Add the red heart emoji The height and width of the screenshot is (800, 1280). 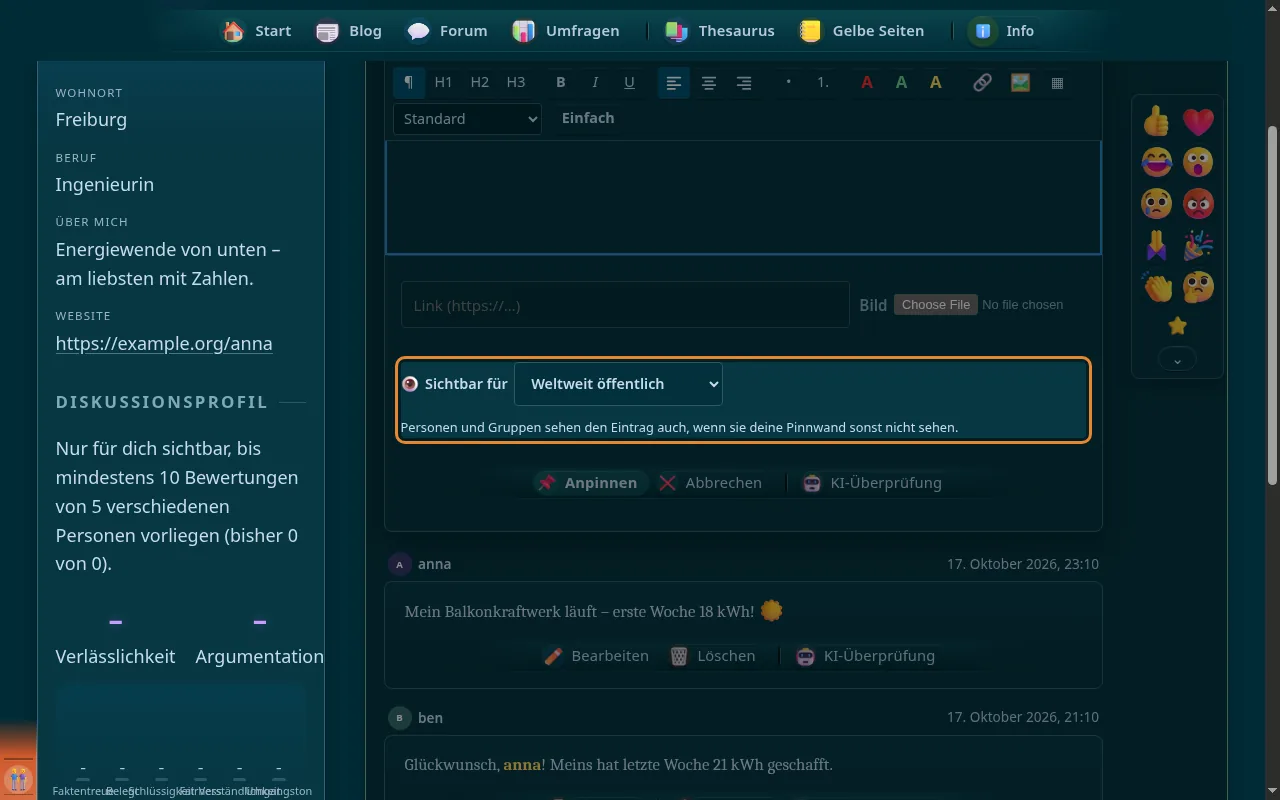tap(1198, 122)
